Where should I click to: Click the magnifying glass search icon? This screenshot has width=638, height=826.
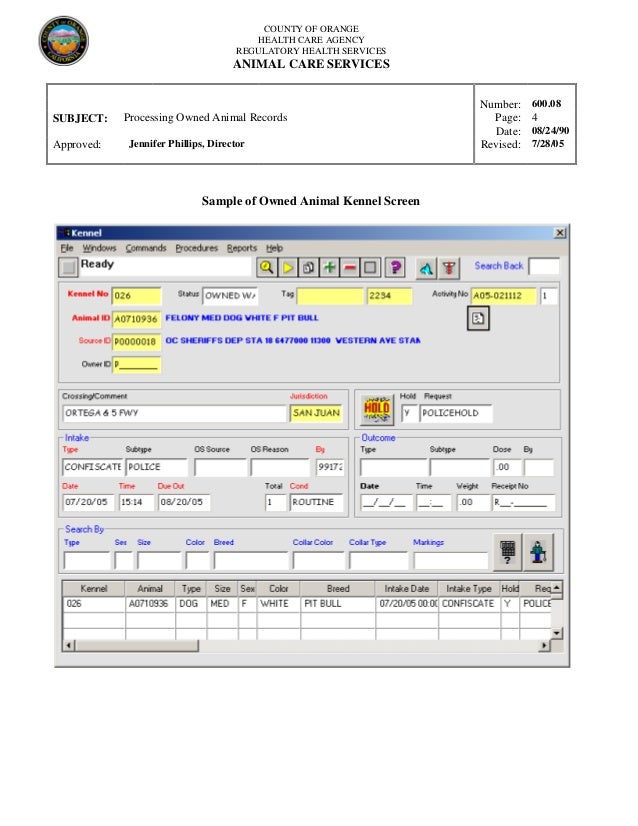tap(267, 268)
